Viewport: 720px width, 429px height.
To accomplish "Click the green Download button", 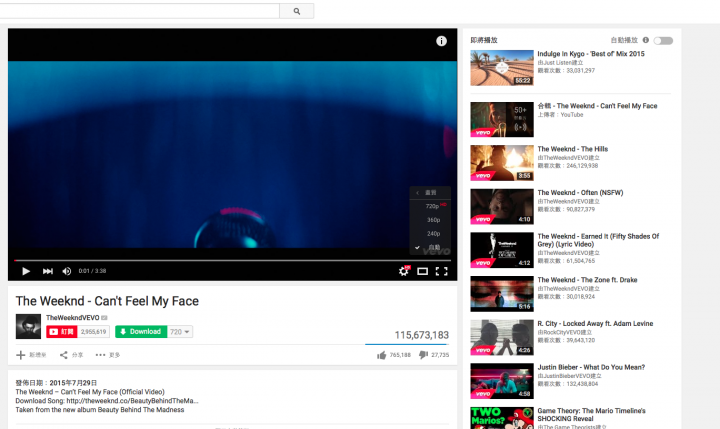I will (x=141, y=332).
